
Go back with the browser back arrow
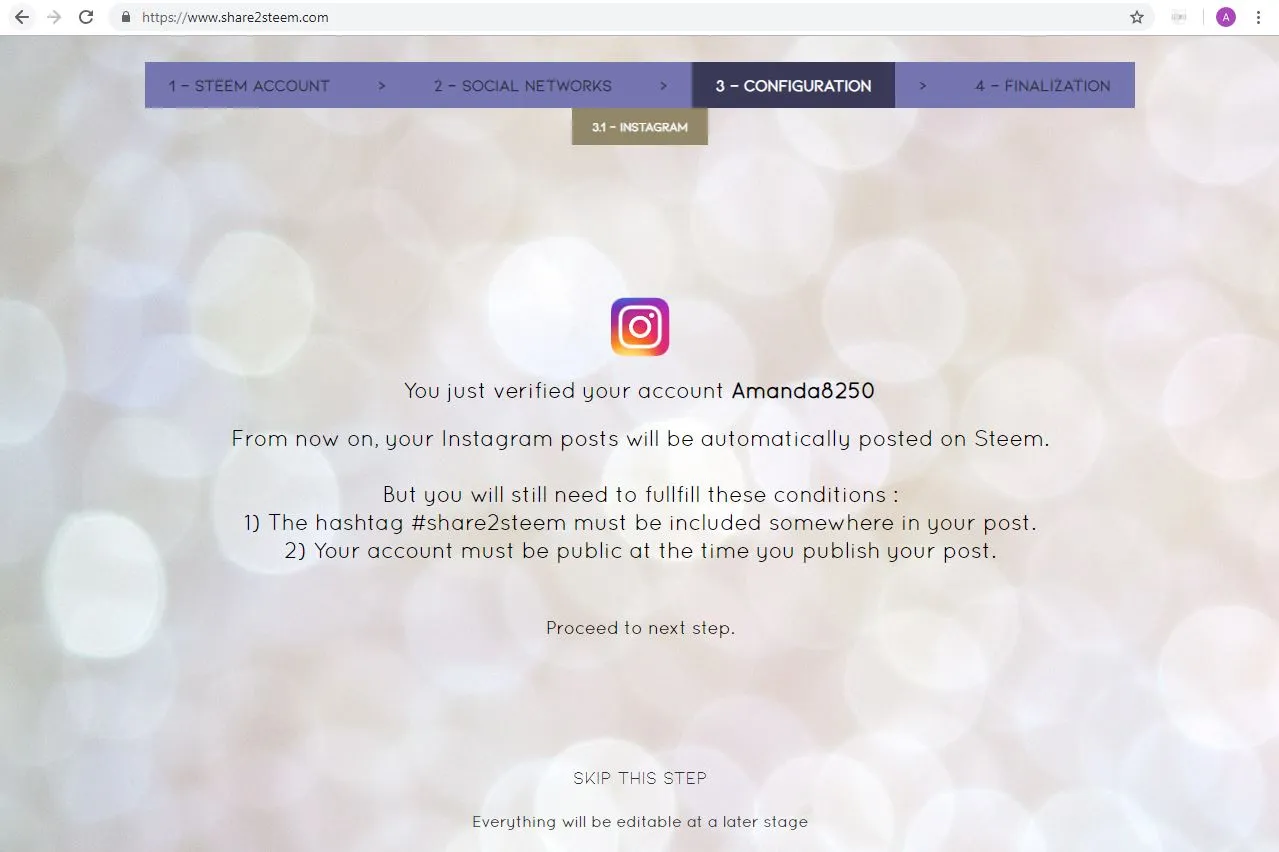(21, 17)
